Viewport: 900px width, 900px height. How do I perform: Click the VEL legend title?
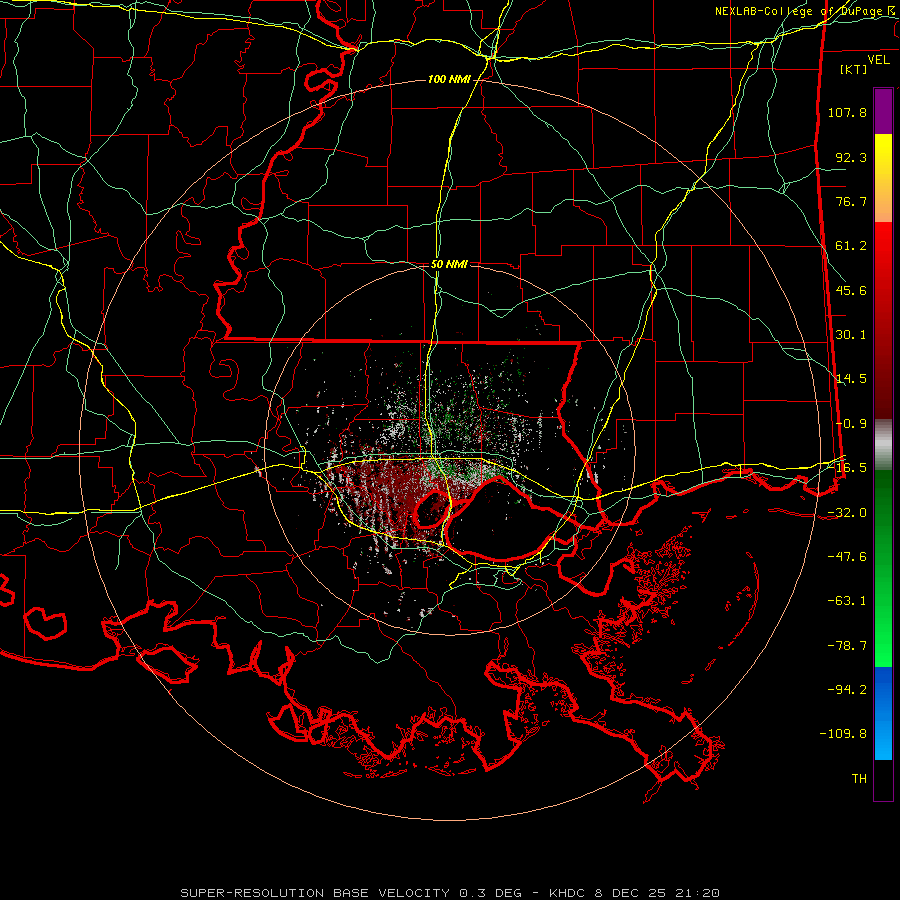(x=878, y=60)
